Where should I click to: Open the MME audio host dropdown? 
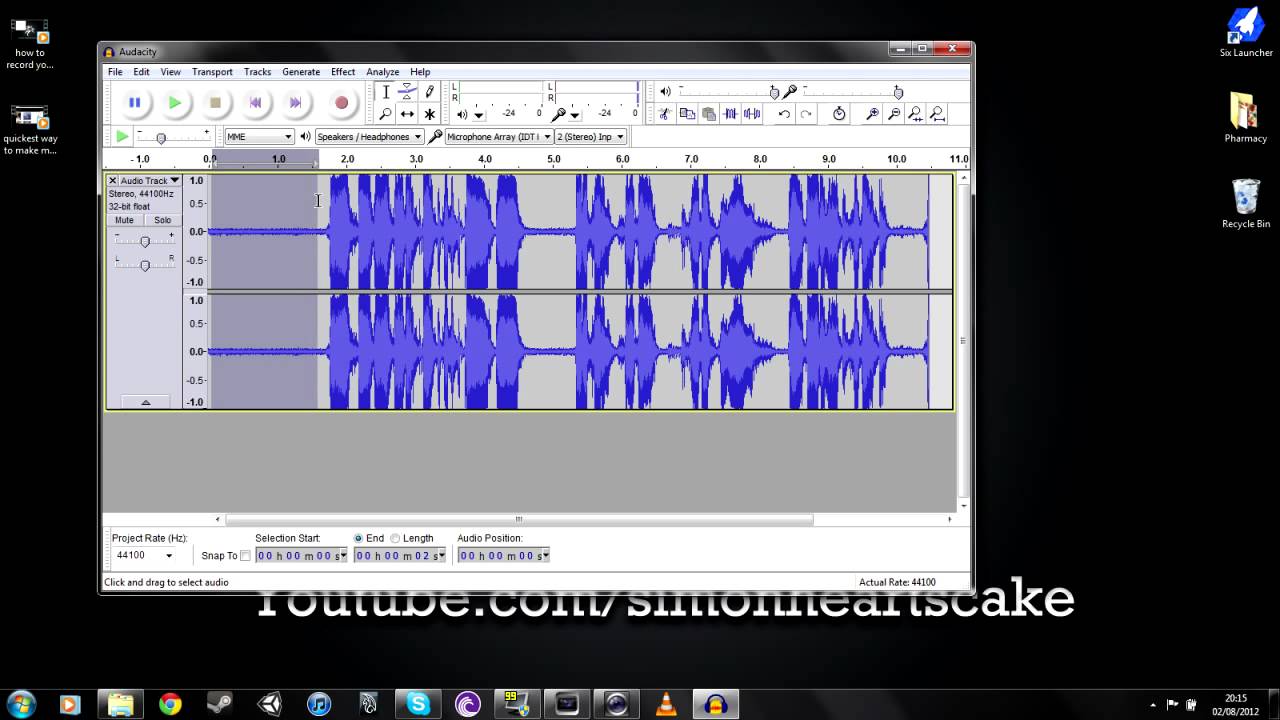point(259,137)
